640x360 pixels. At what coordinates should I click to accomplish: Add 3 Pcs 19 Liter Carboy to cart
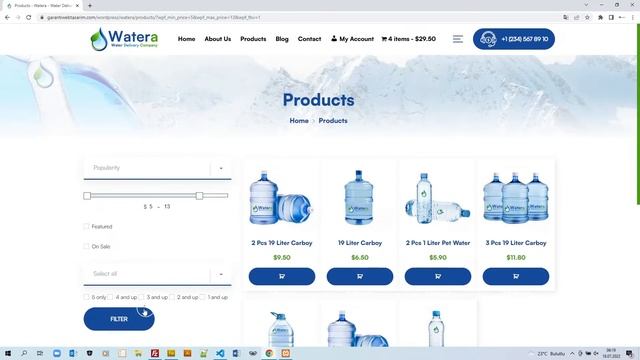click(516, 276)
